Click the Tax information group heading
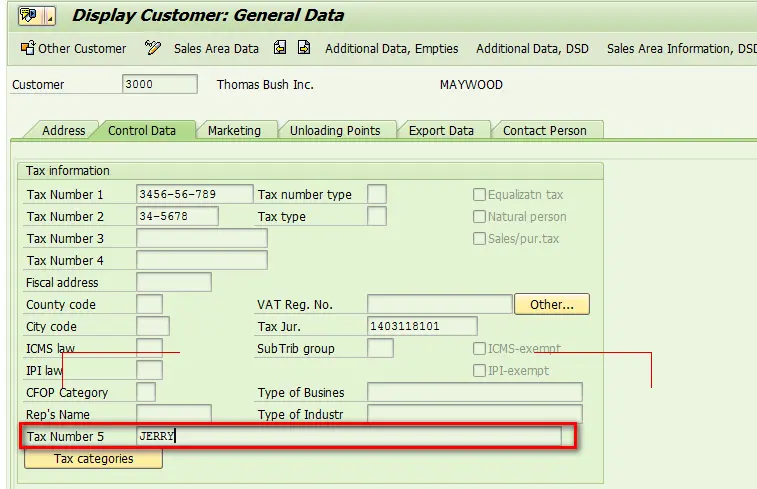757x489 pixels. (x=68, y=171)
